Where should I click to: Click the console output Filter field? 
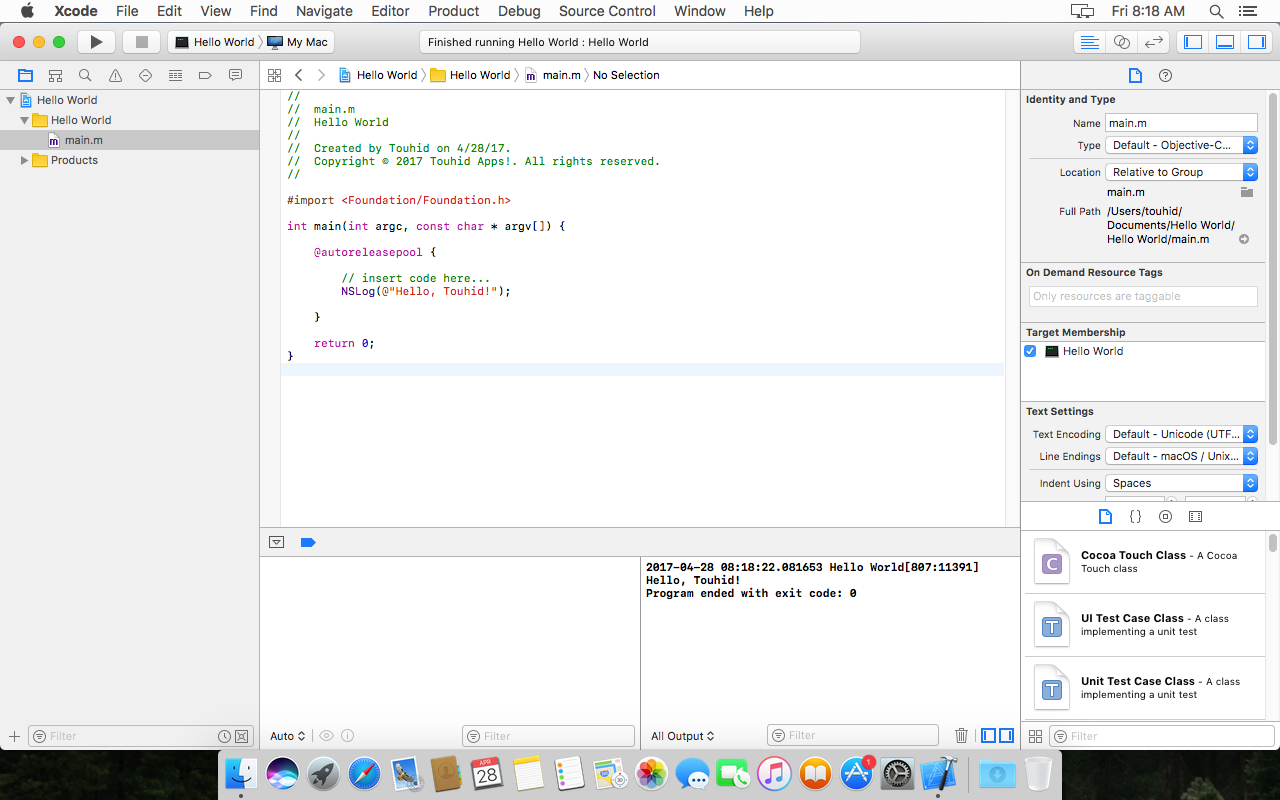click(x=852, y=736)
